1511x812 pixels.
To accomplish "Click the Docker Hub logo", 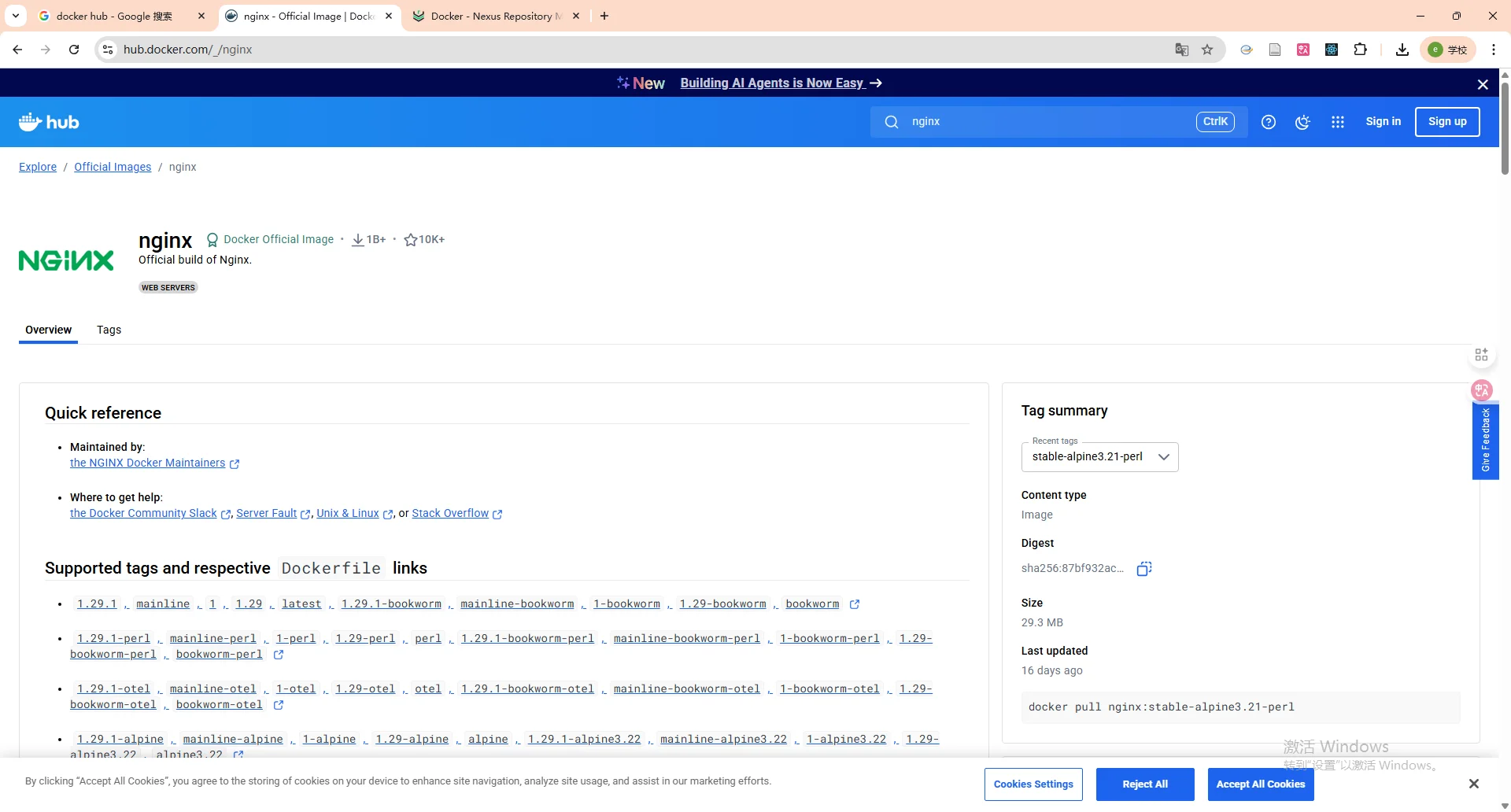I will pos(49,122).
